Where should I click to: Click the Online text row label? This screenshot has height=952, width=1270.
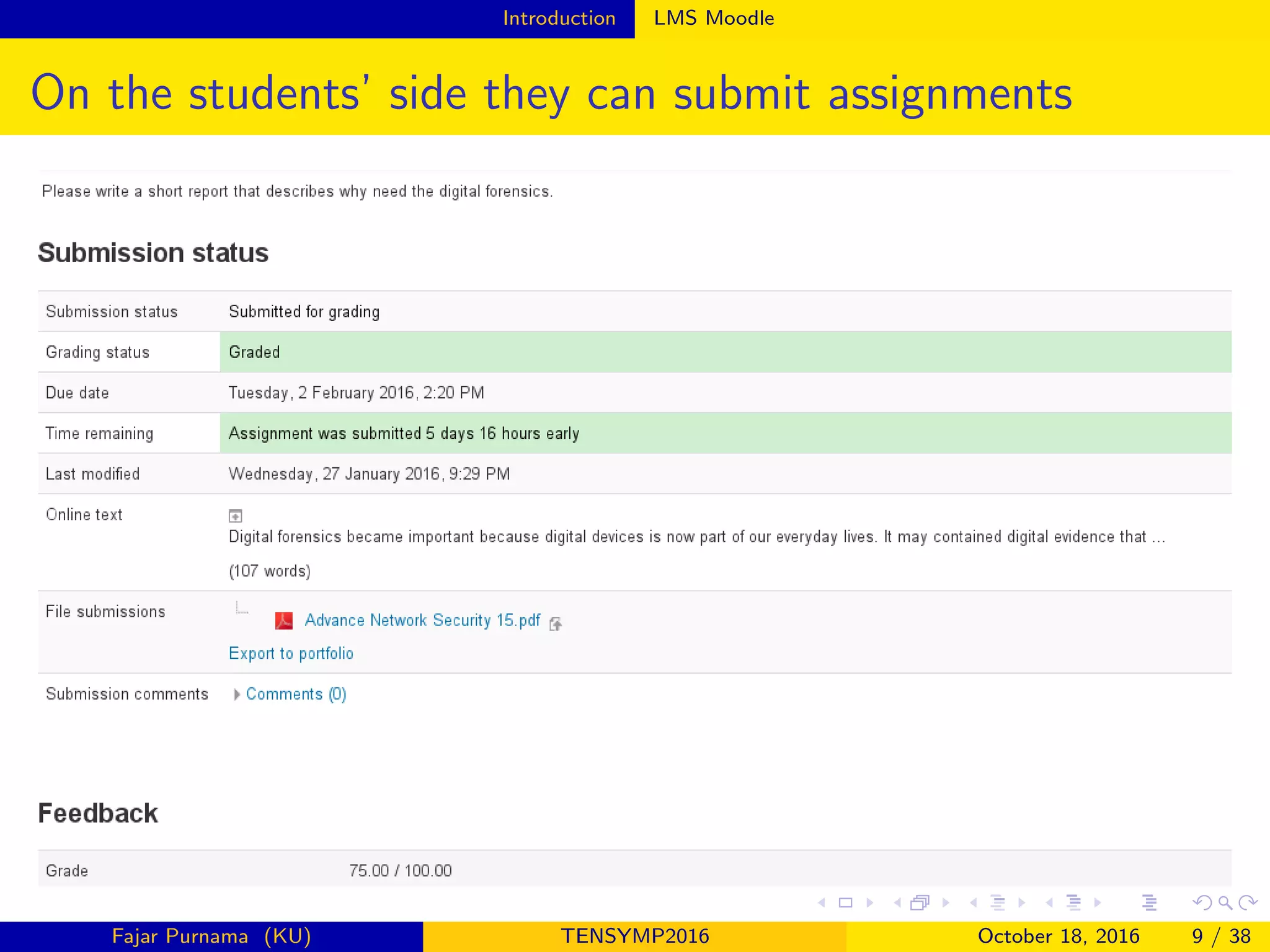[x=84, y=514]
